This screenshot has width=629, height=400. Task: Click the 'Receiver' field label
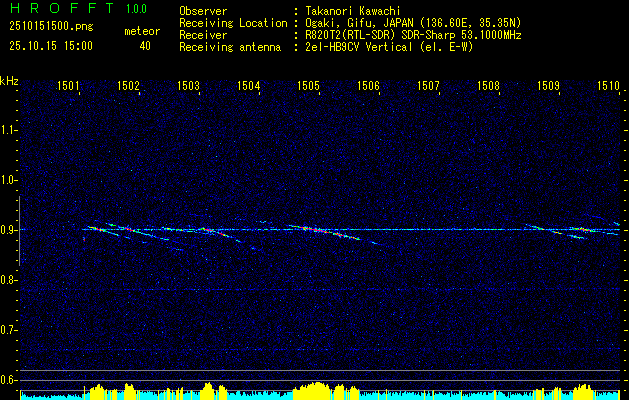[x=203, y=35]
